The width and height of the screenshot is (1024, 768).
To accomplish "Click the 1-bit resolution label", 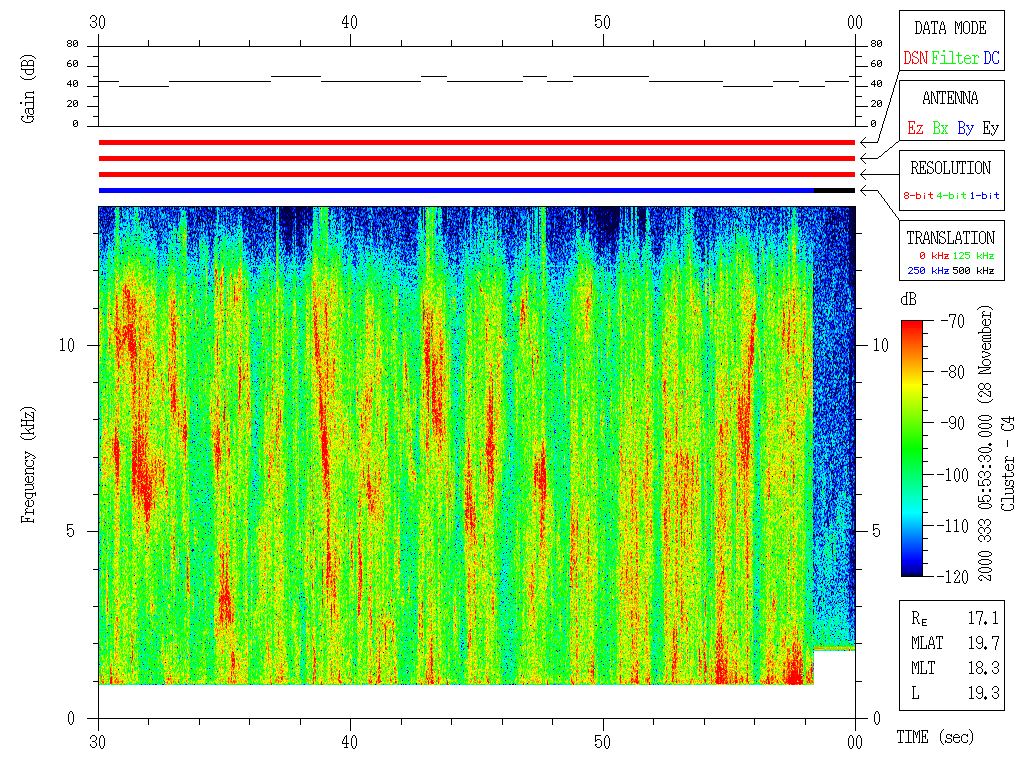I will click(x=985, y=196).
